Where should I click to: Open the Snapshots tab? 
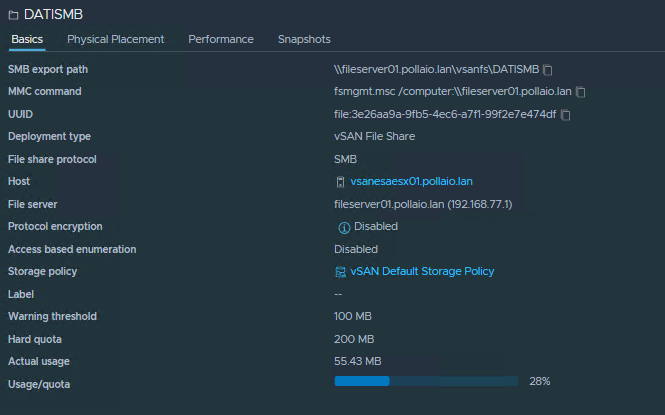pyautogui.click(x=304, y=39)
